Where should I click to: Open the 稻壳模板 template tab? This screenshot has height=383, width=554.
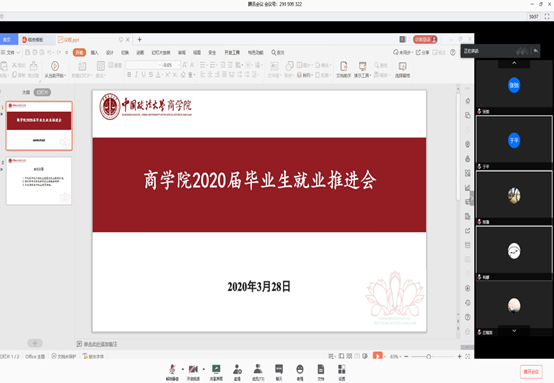(35, 40)
